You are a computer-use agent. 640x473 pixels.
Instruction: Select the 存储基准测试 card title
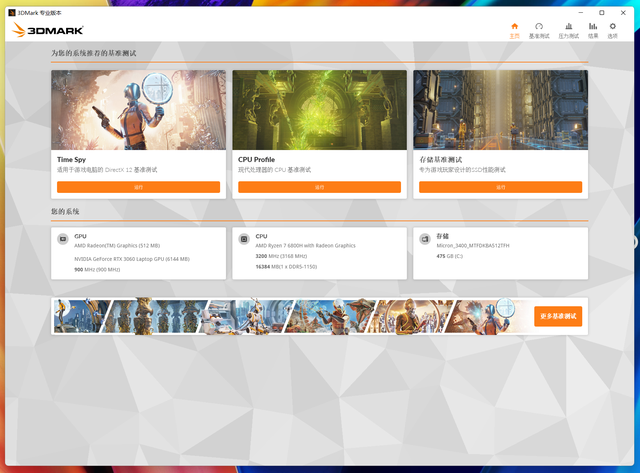(x=440, y=160)
